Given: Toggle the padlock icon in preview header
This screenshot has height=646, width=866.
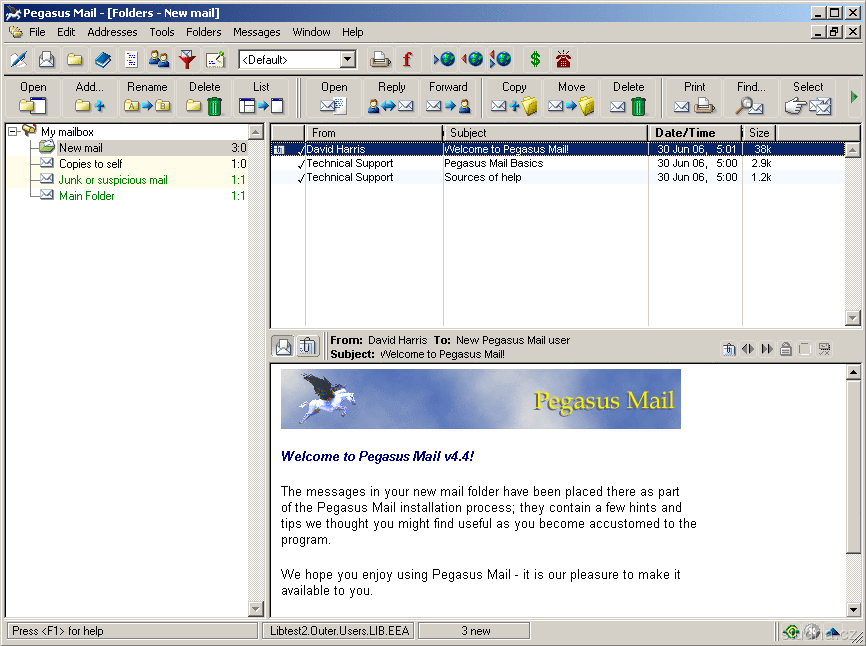Looking at the screenshot, I should coord(786,349).
